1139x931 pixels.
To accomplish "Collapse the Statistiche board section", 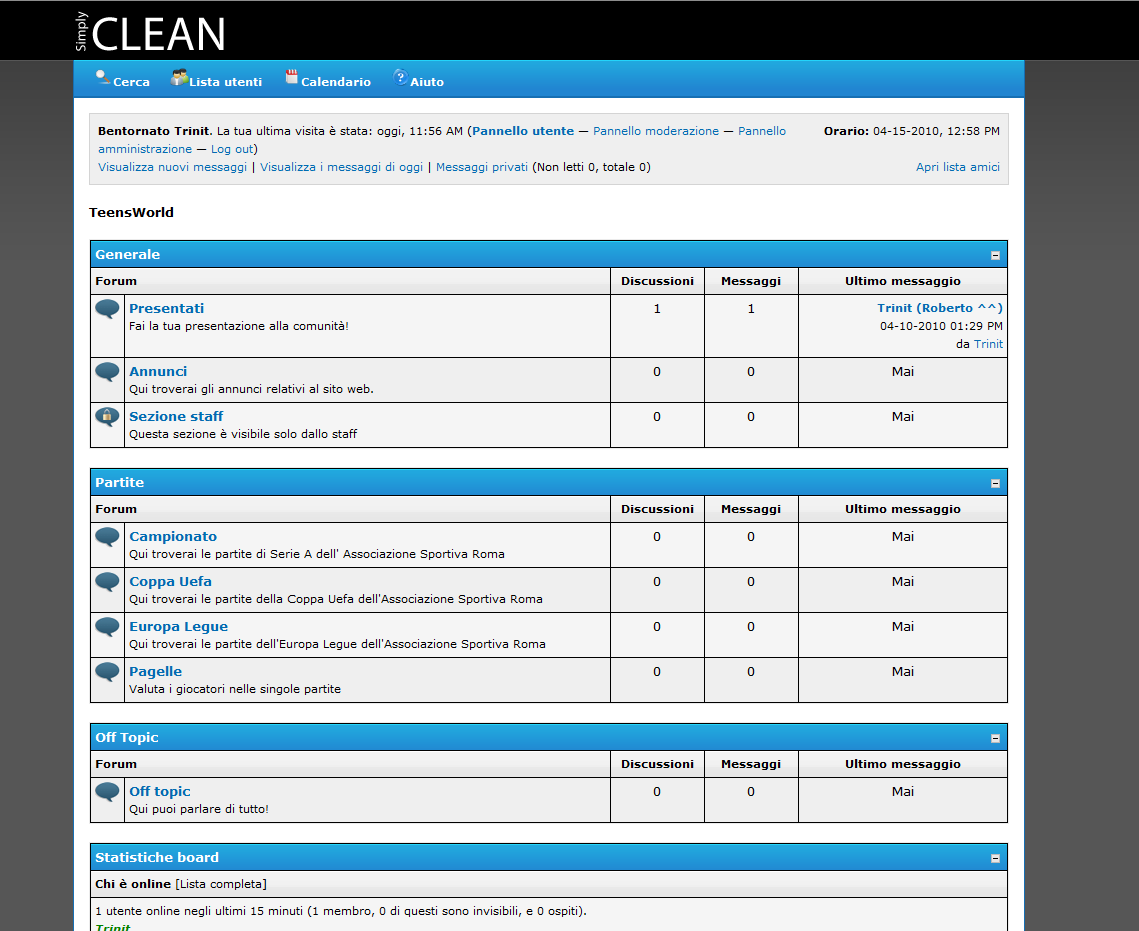I will (995, 858).
